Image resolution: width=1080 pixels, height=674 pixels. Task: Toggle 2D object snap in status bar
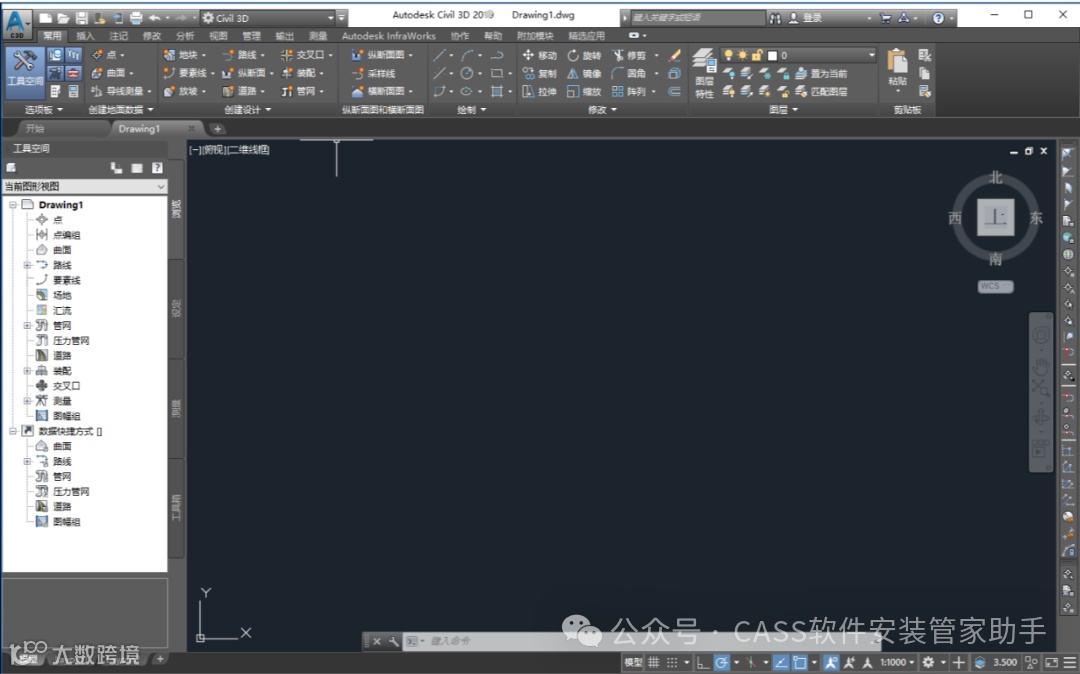pos(800,662)
